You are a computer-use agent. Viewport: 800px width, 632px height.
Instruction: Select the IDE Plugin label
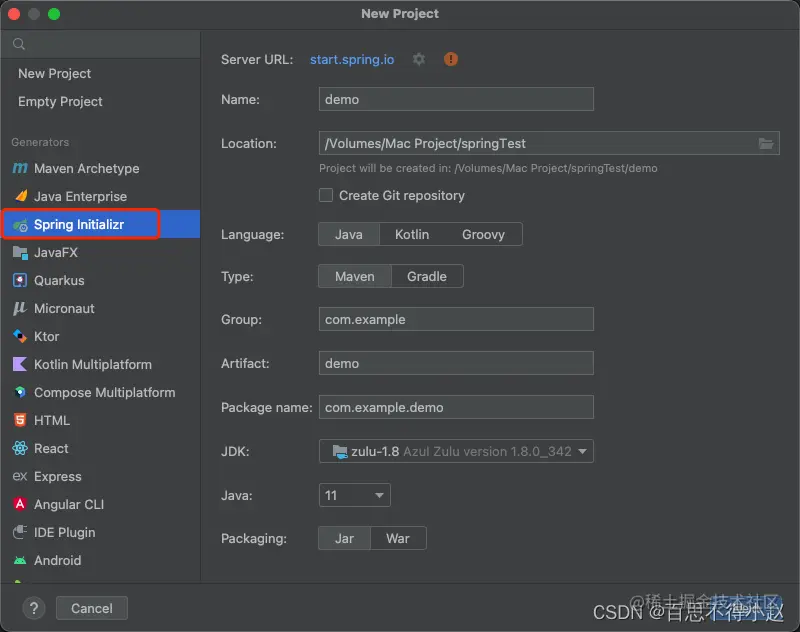tap(65, 532)
